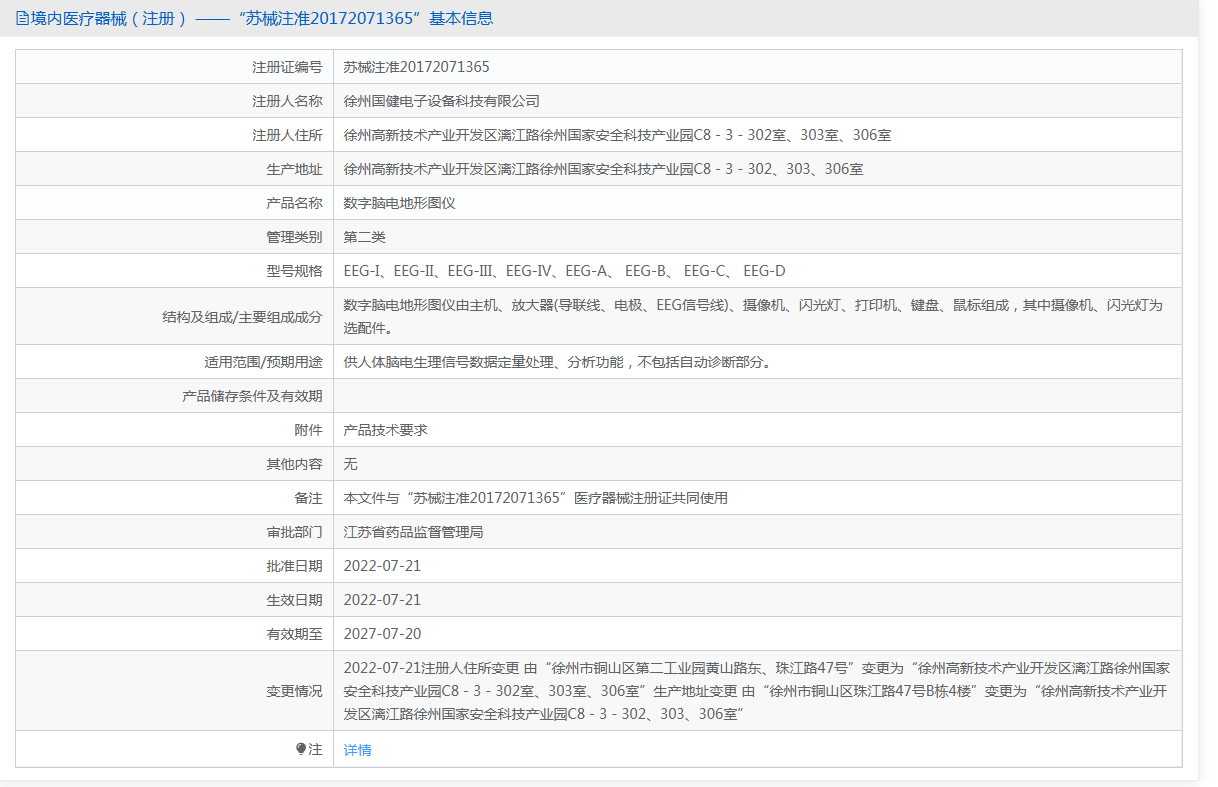Click the 生效日期 label
1218x787 pixels.
pos(294,600)
